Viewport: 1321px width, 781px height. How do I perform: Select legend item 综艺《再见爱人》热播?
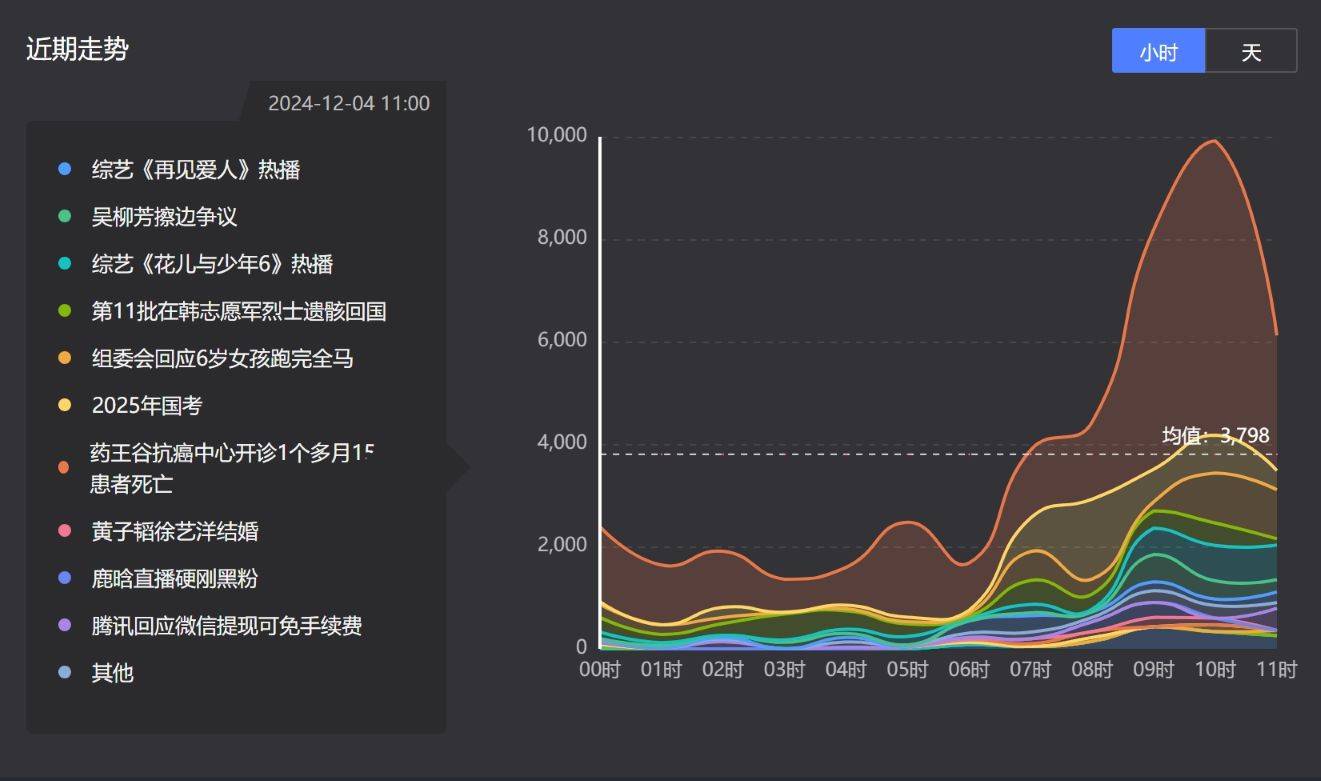(196, 170)
